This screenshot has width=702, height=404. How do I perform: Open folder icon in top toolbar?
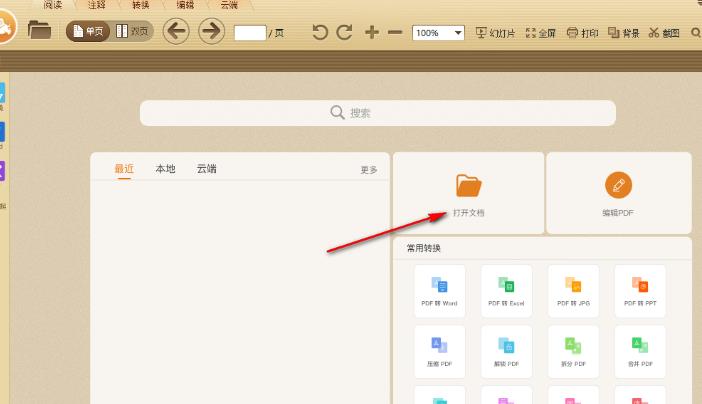tap(39, 30)
